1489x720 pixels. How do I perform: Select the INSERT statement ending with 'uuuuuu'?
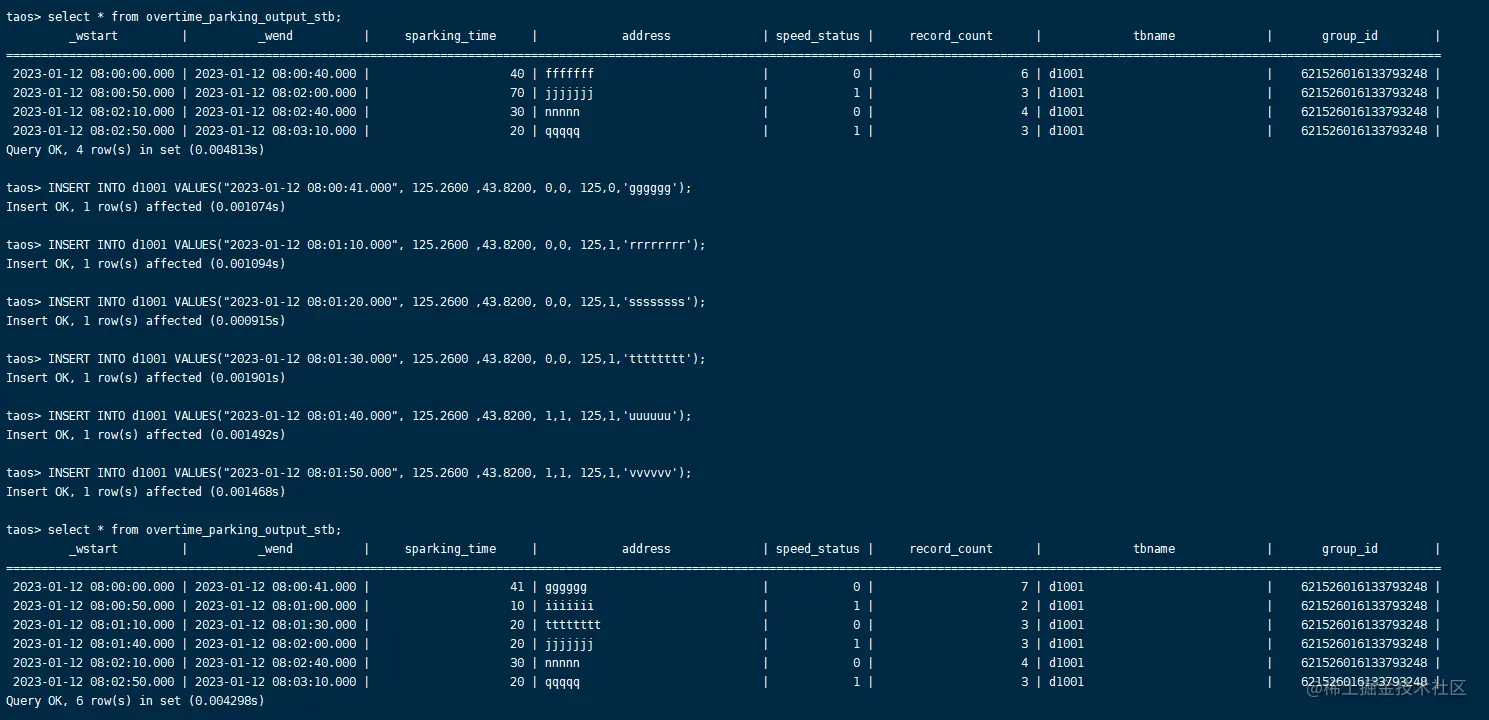point(370,416)
